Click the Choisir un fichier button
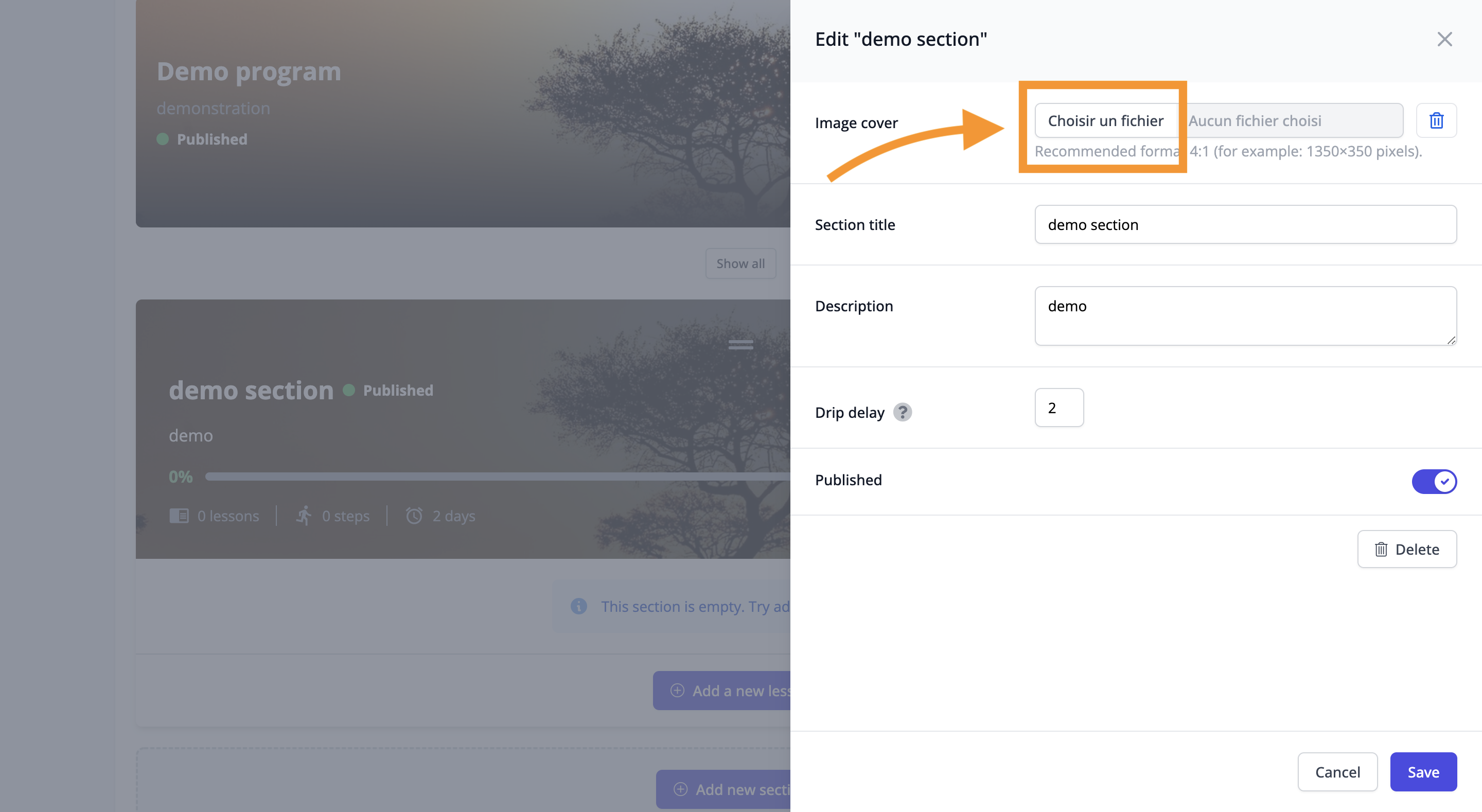 pyautogui.click(x=1105, y=121)
